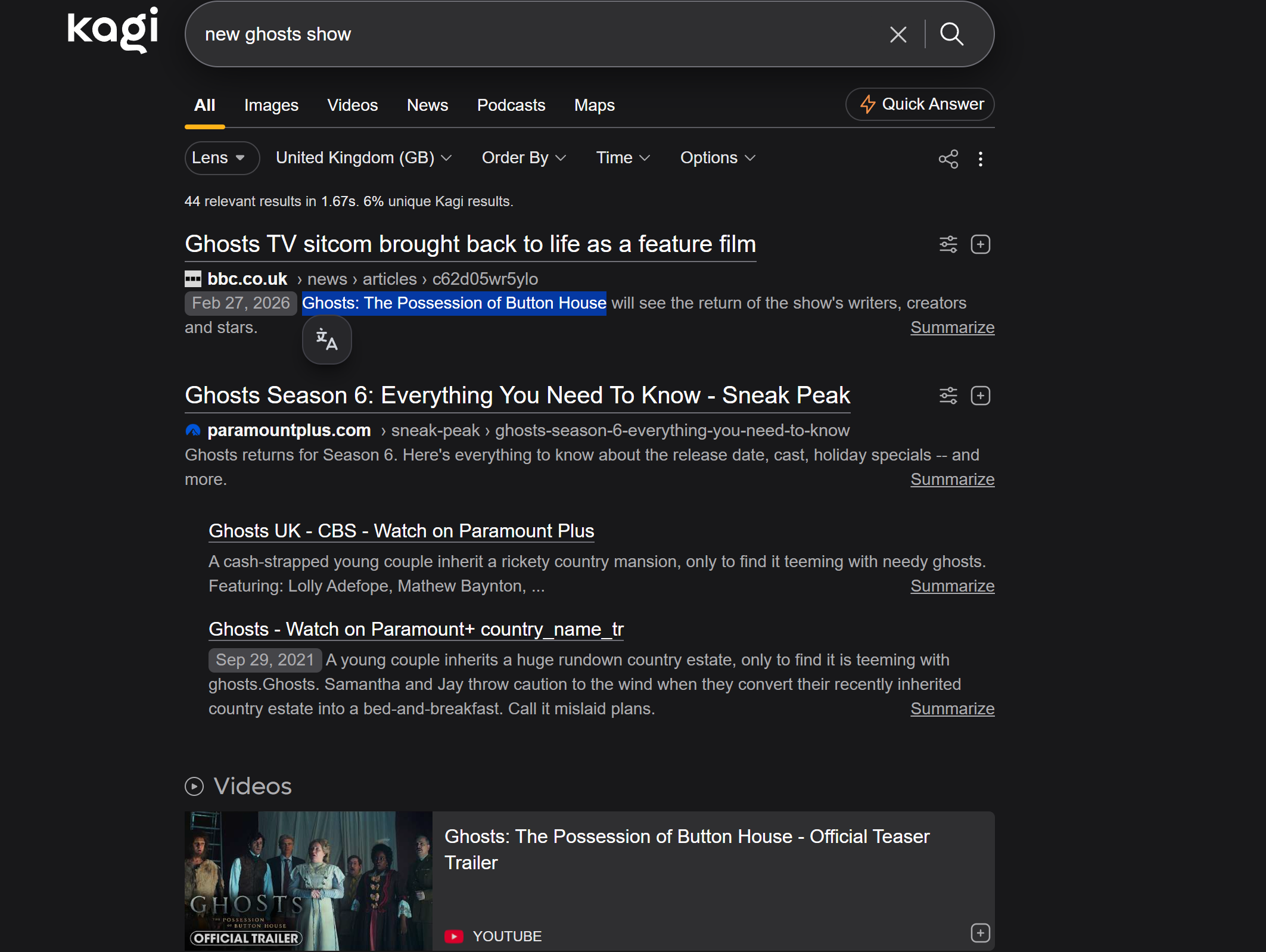
Task: Click the translate selection popup icon
Action: point(326,339)
